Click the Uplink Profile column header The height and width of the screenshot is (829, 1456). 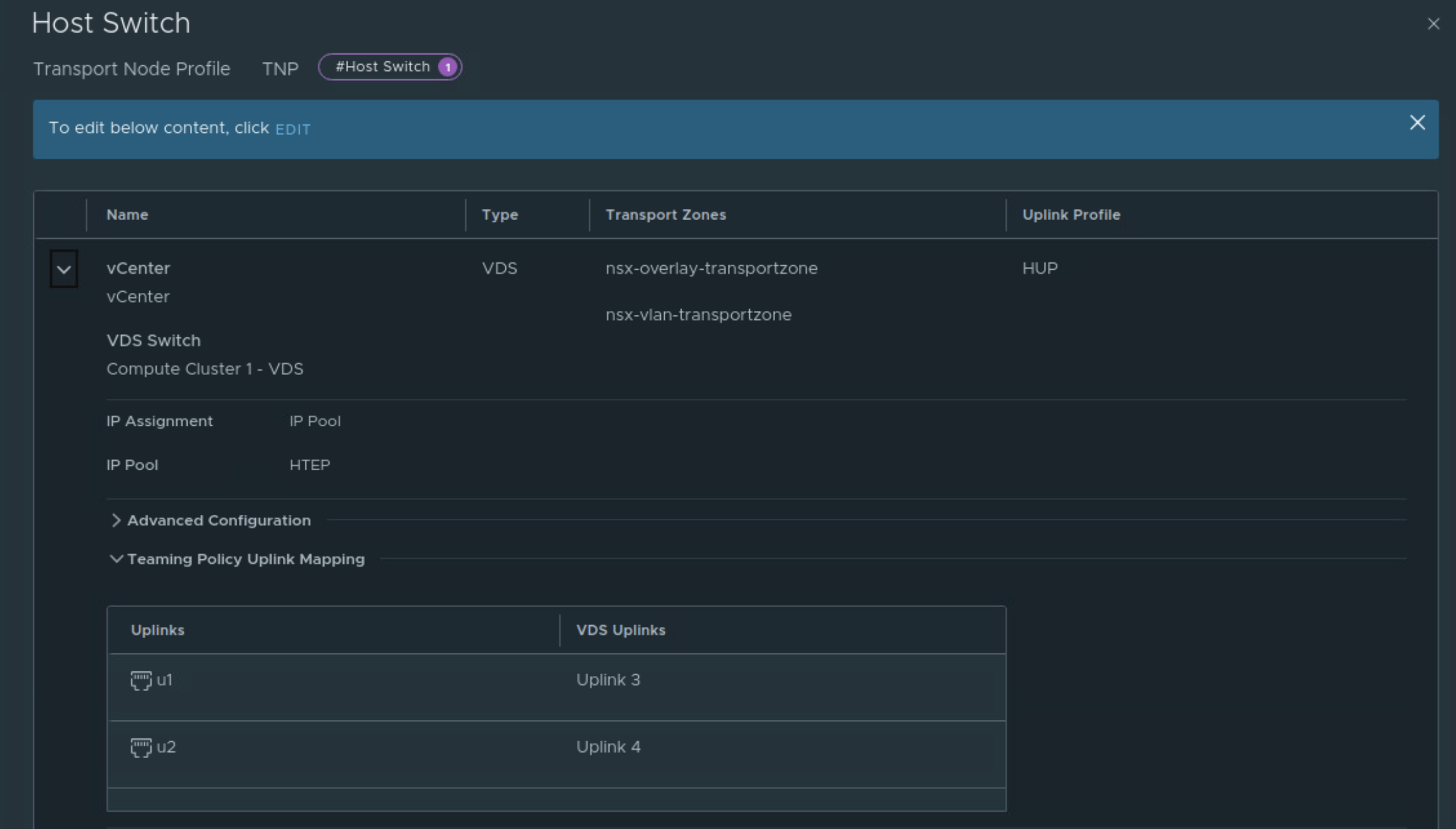pos(1071,215)
